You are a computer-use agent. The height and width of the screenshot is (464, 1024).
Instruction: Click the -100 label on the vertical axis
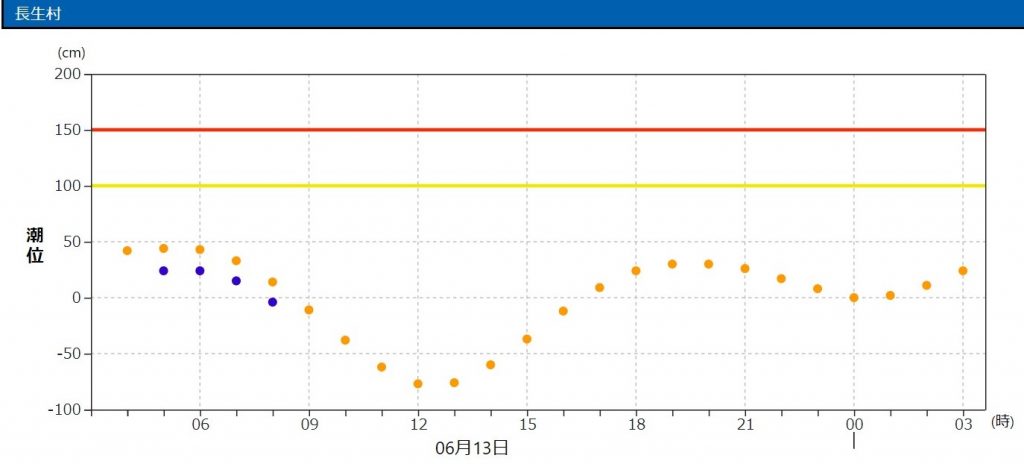[x=66, y=410]
